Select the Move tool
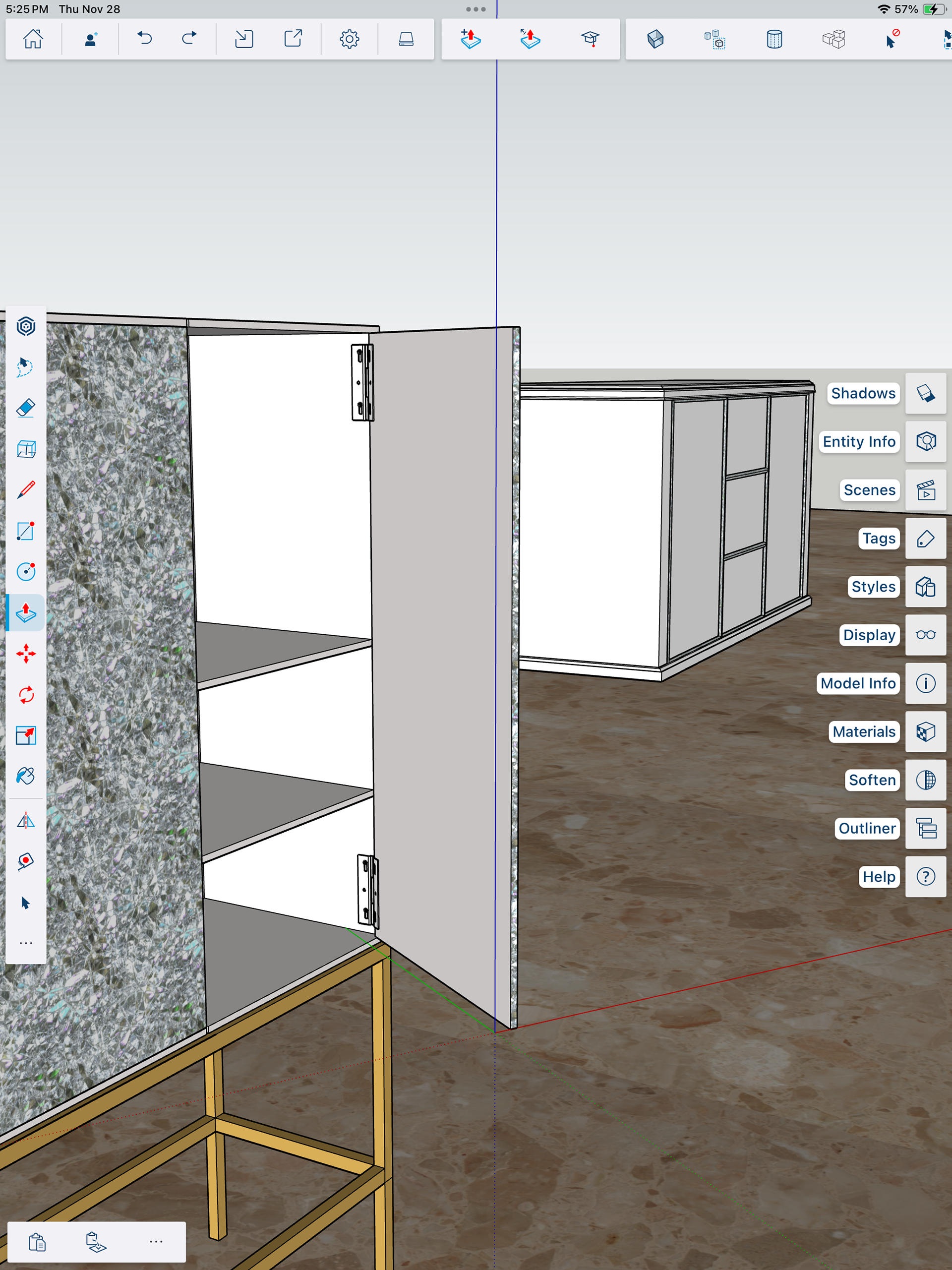Image resolution: width=952 pixels, height=1270 pixels. 26,654
